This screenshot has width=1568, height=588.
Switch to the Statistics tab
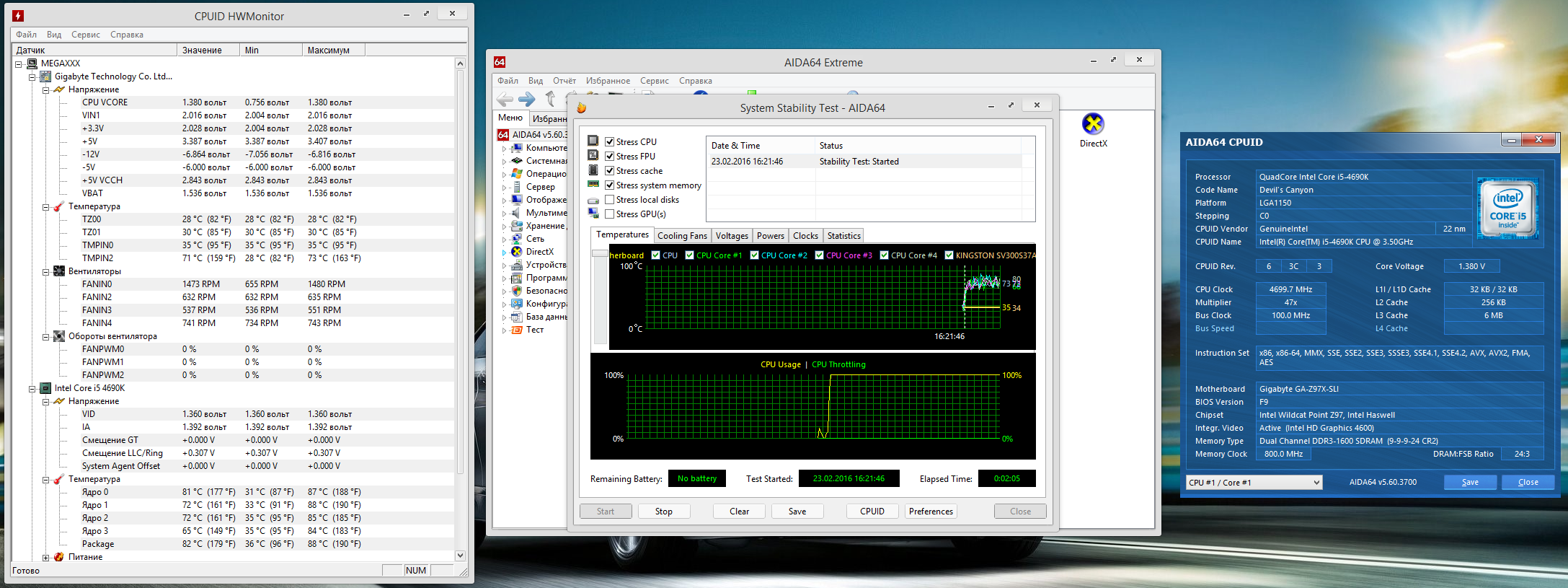pyautogui.click(x=843, y=236)
